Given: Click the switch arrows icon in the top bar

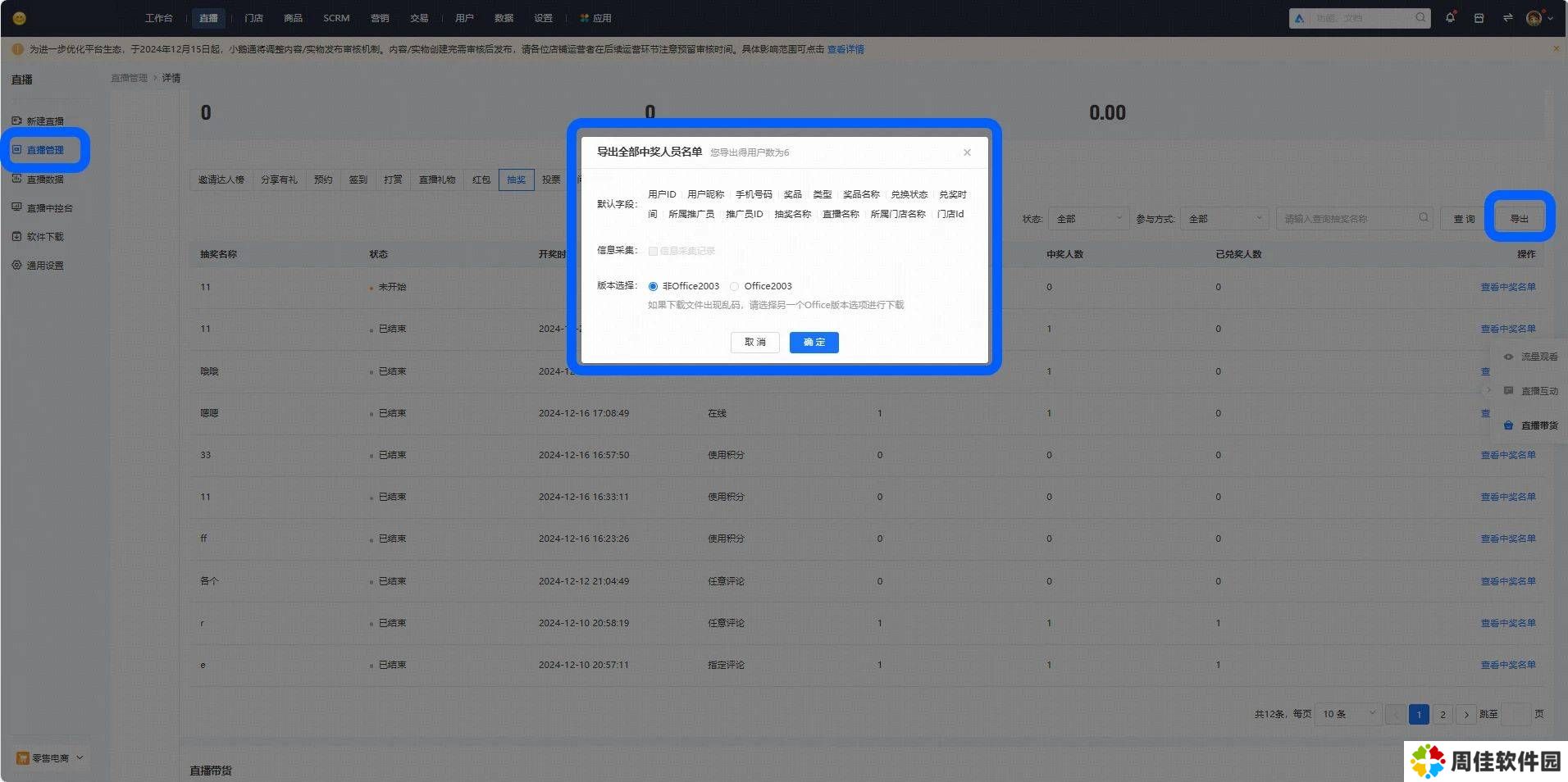Looking at the screenshot, I should [x=1507, y=18].
